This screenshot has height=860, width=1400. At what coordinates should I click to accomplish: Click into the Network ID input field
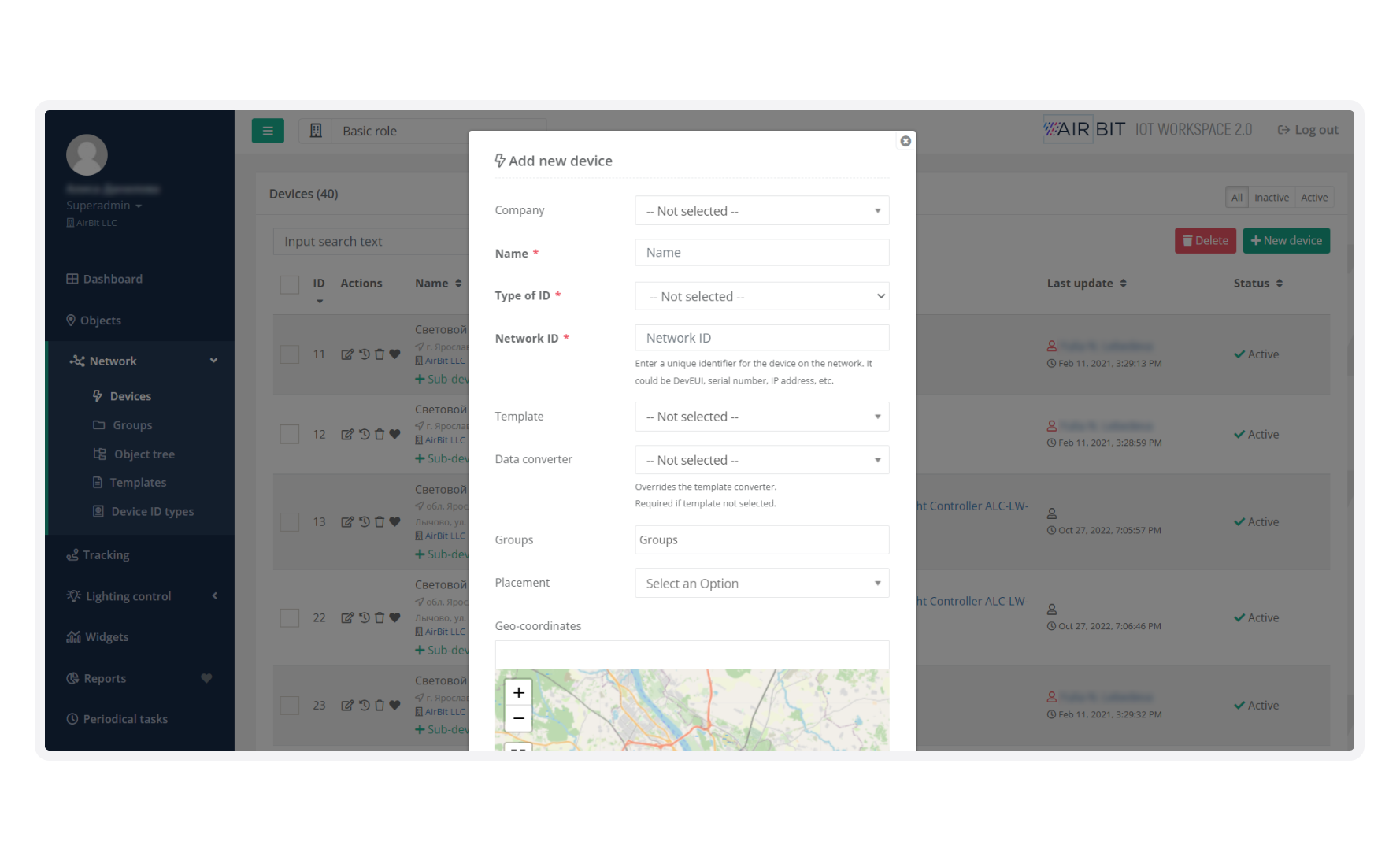point(761,338)
